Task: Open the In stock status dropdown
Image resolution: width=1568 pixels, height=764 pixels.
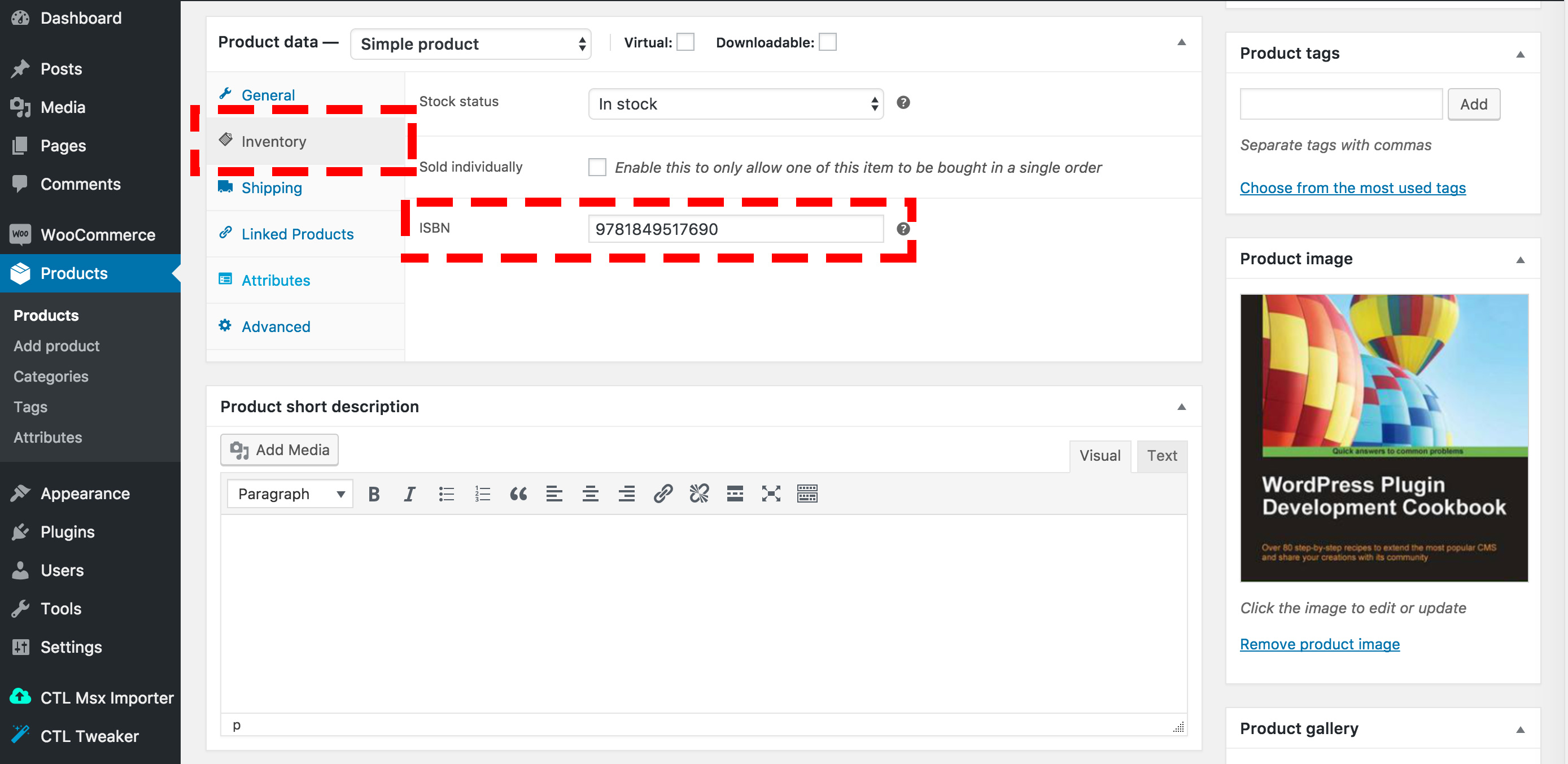Action: tap(735, 104)
